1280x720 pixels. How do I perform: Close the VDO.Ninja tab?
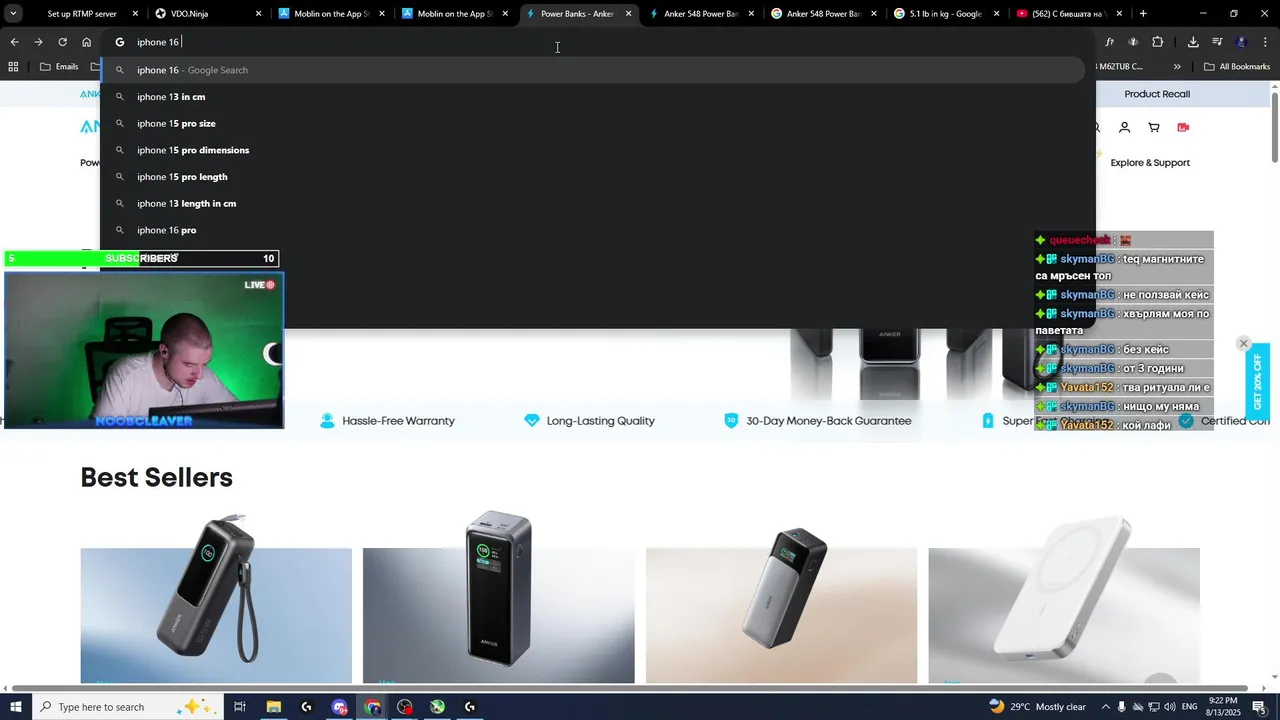point(259,14)
